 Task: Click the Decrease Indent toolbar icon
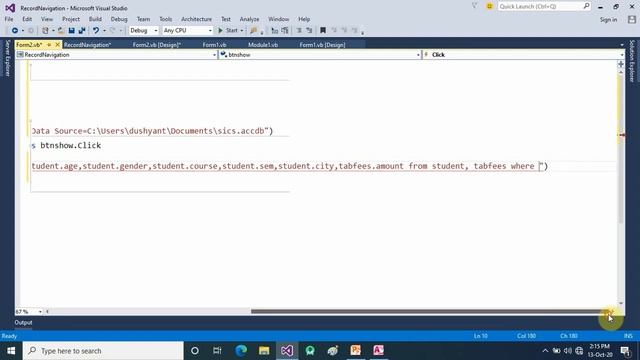pyautogui.click(x=299, y=31)
